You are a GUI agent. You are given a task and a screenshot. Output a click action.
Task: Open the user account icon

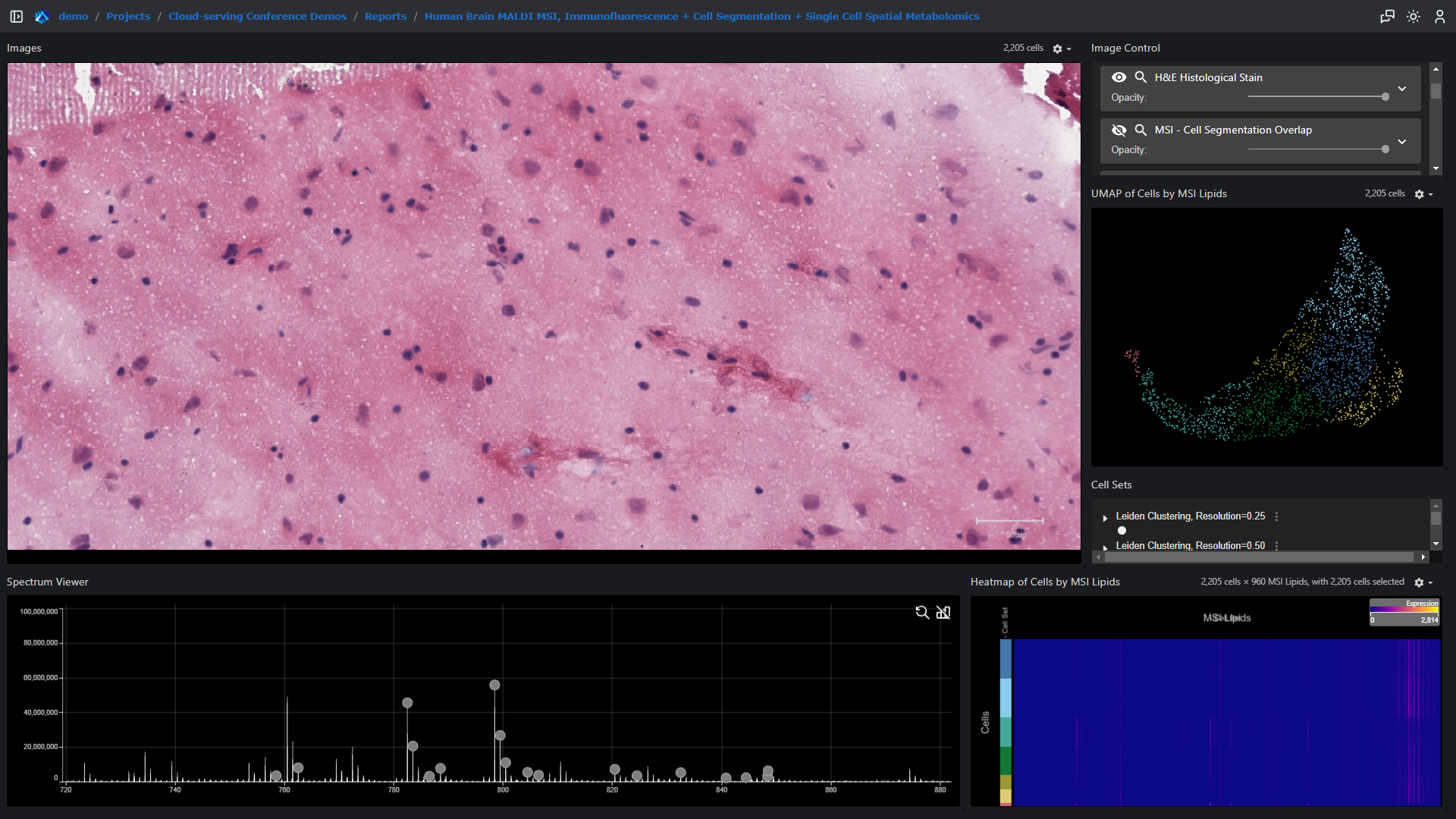[x=1439, y=16]
